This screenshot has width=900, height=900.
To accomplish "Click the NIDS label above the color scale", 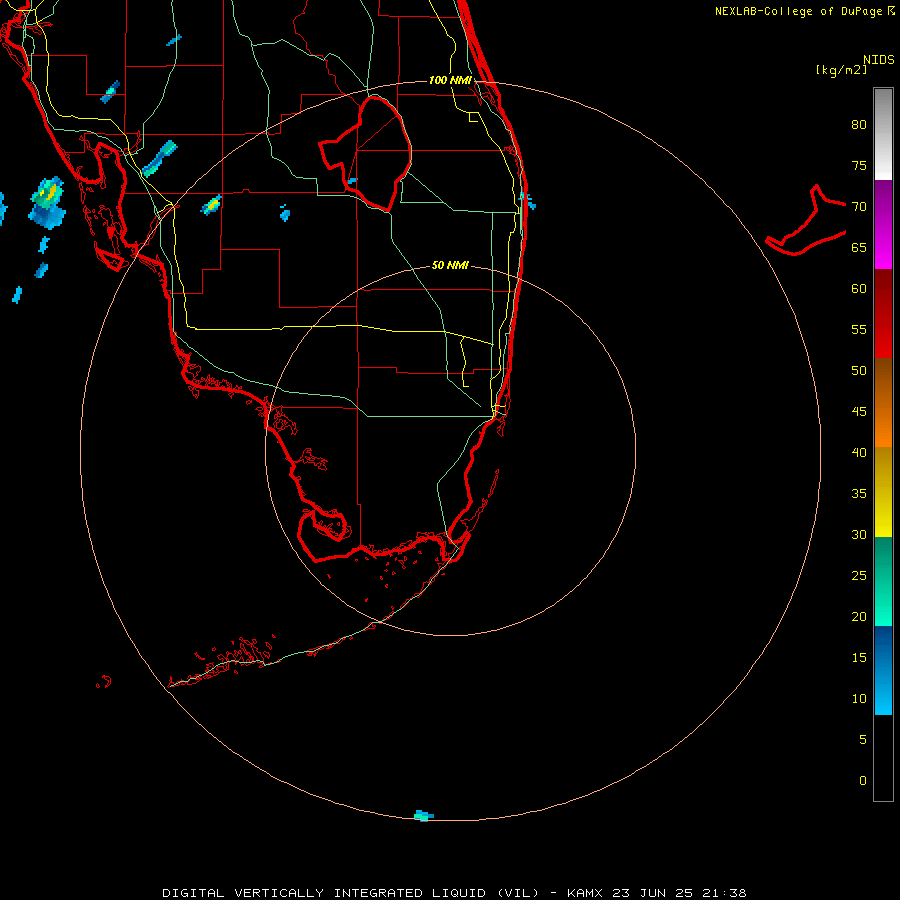I will point(878,60).
